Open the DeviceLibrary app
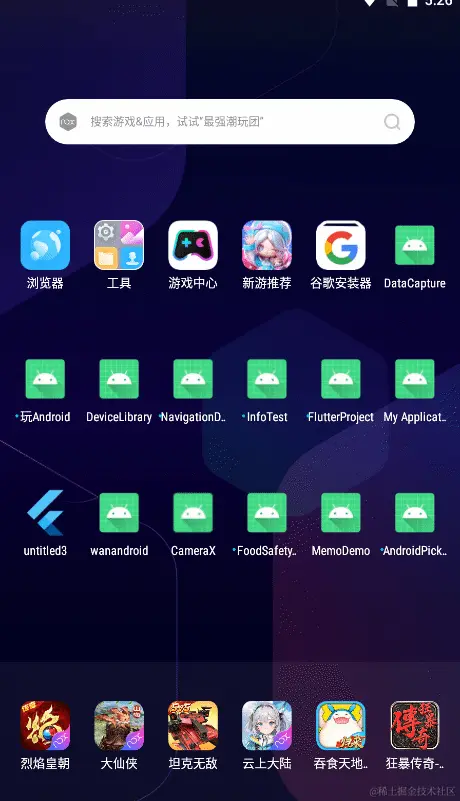 click(x=119, y=379)
